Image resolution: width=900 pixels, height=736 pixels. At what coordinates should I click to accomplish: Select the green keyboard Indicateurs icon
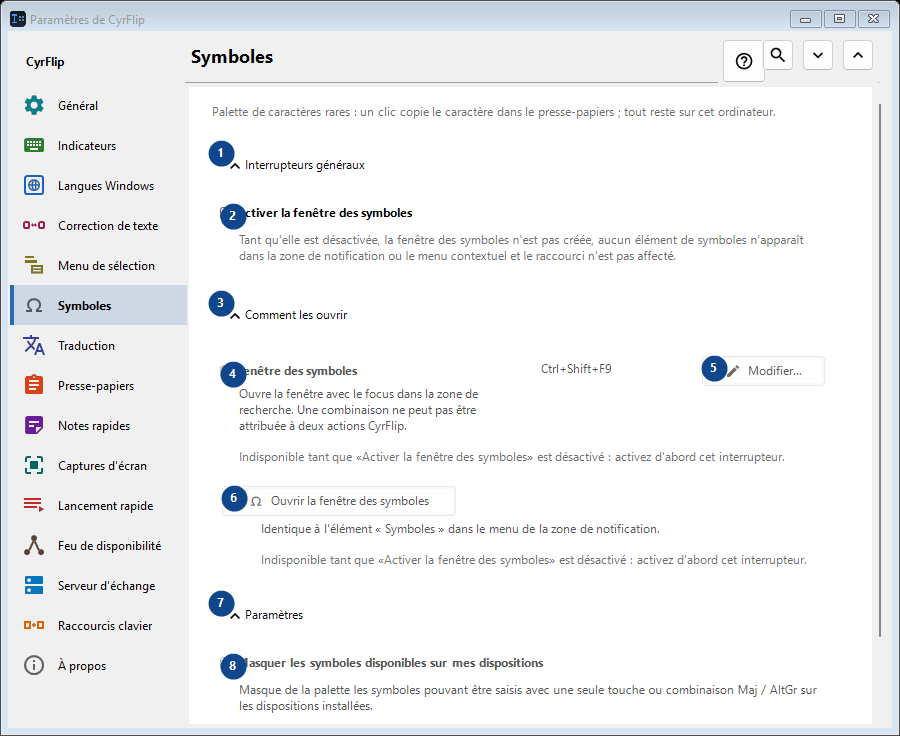pos(34,145)
